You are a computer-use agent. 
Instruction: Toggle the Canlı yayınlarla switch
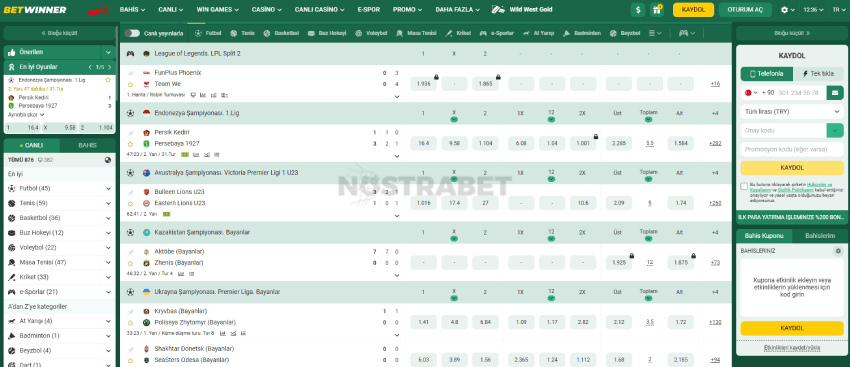click(x=132, y=33)
